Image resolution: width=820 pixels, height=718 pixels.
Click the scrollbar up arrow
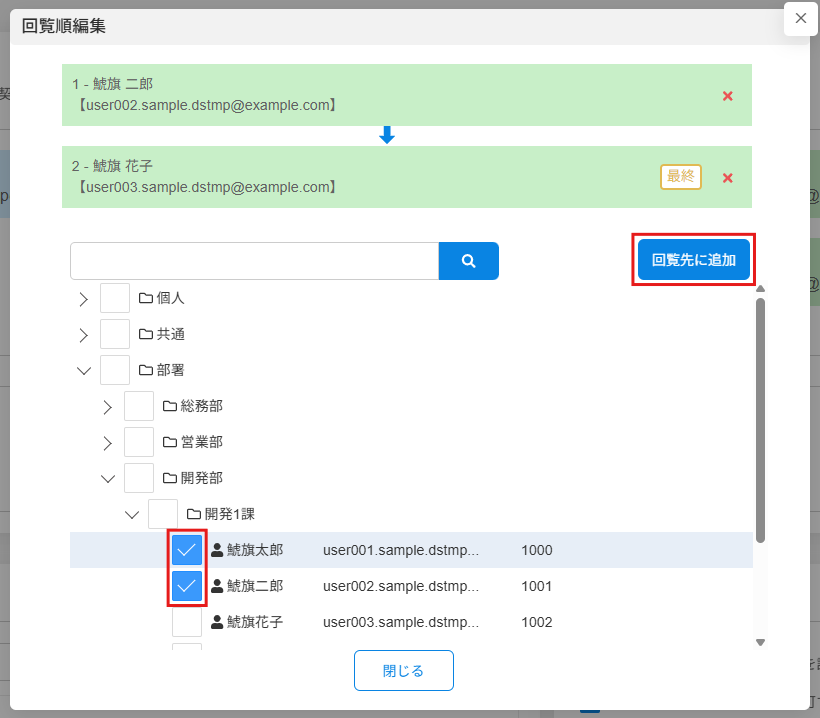click(x=760, y=290)
